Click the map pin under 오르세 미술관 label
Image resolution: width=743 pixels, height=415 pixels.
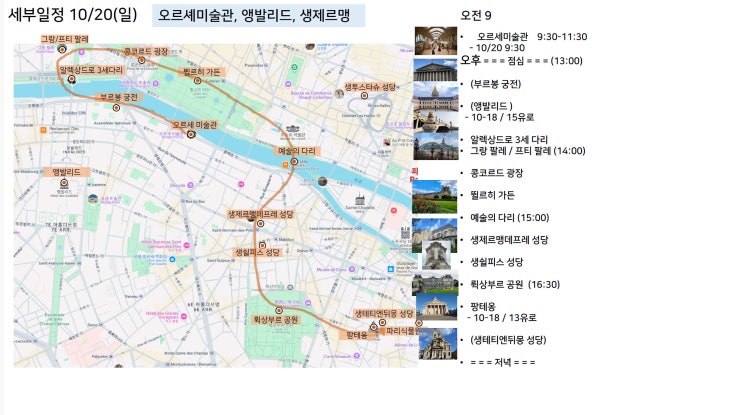(x=190, y=134)
